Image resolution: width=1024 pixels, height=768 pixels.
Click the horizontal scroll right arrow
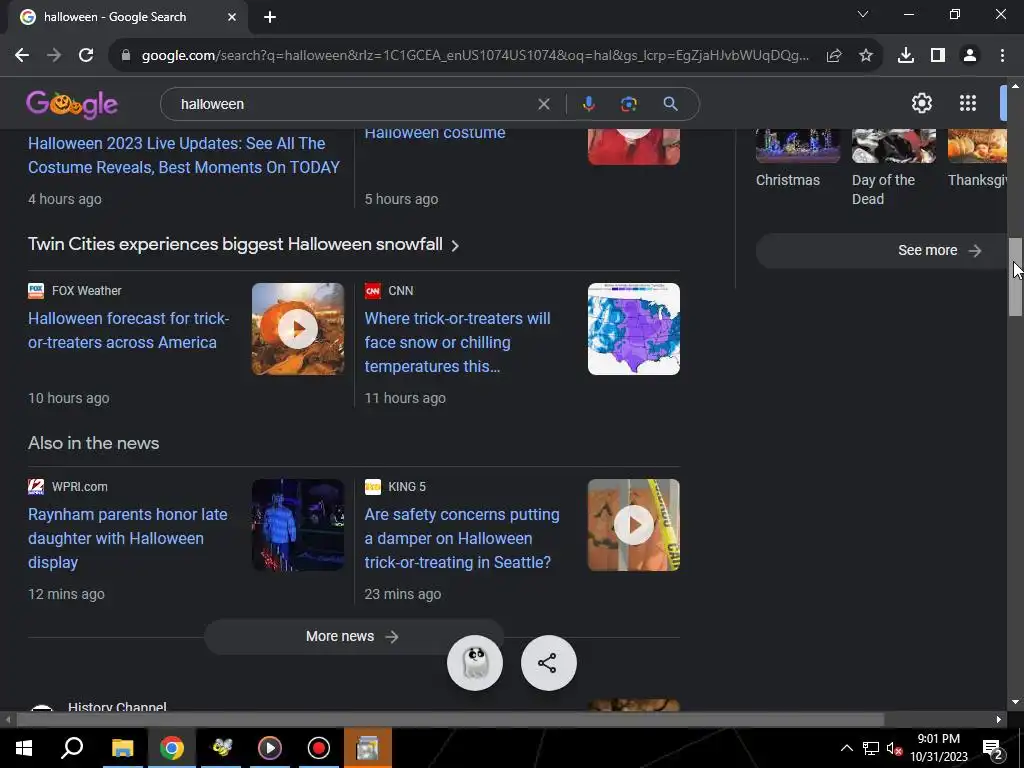pyautogui.click(x=999, y=719)
